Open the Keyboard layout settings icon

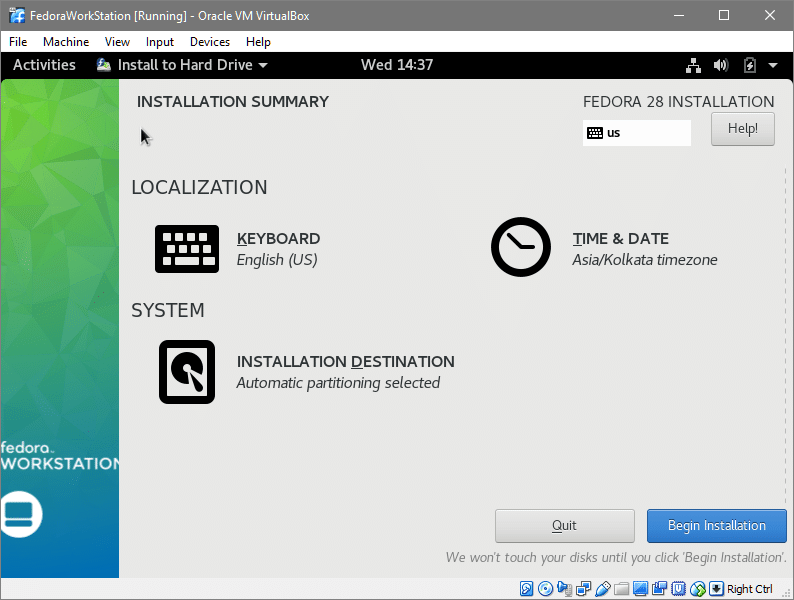pos(187,249)
